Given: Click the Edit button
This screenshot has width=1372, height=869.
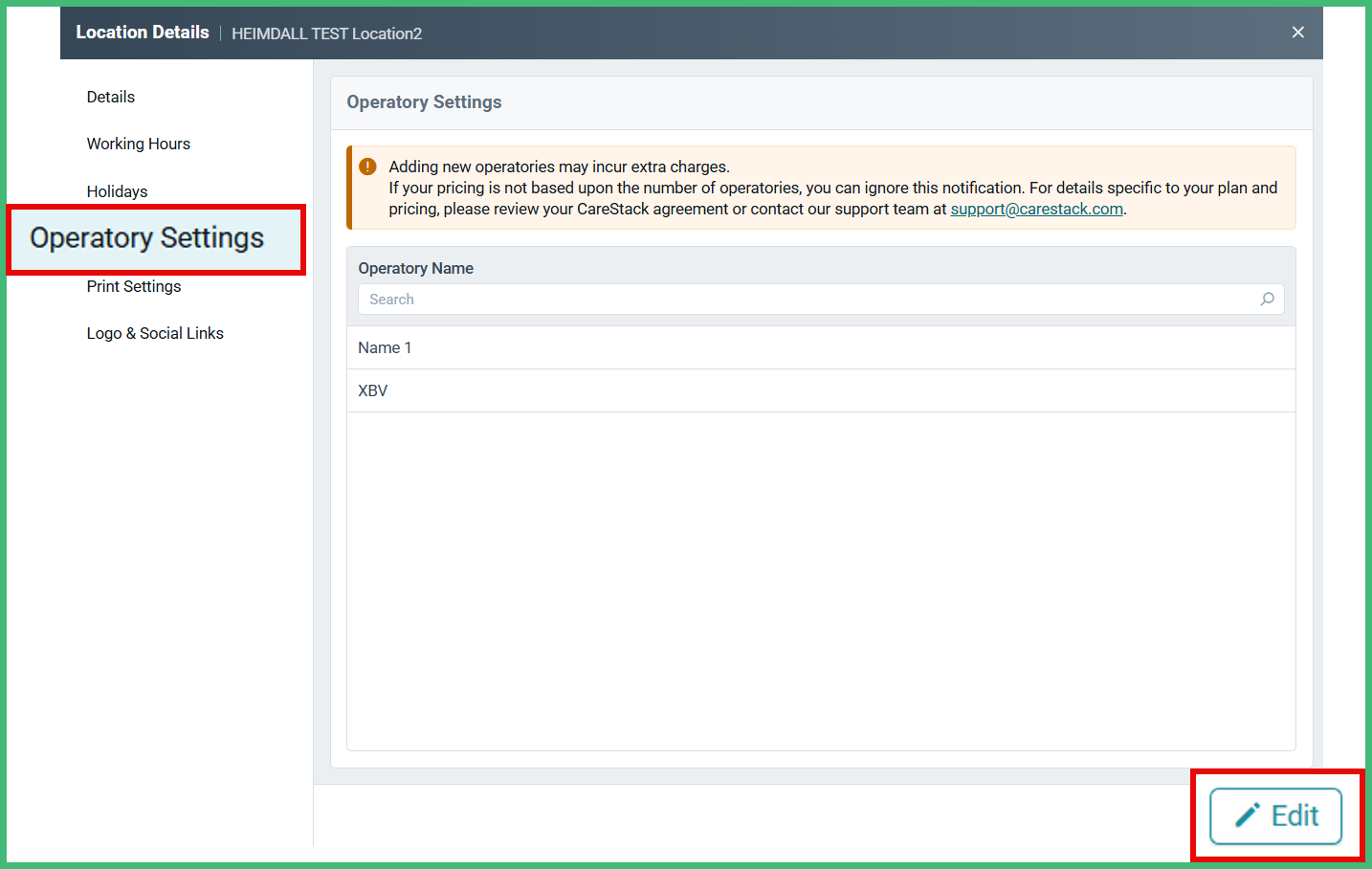Looking at the screenshot, I should pyautogui.click(x=1276, y=814).
